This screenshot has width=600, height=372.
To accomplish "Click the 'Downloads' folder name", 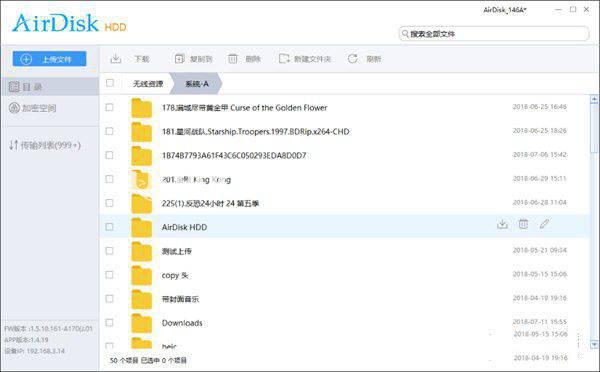I will pyautogui.click(x=182, y=323).
